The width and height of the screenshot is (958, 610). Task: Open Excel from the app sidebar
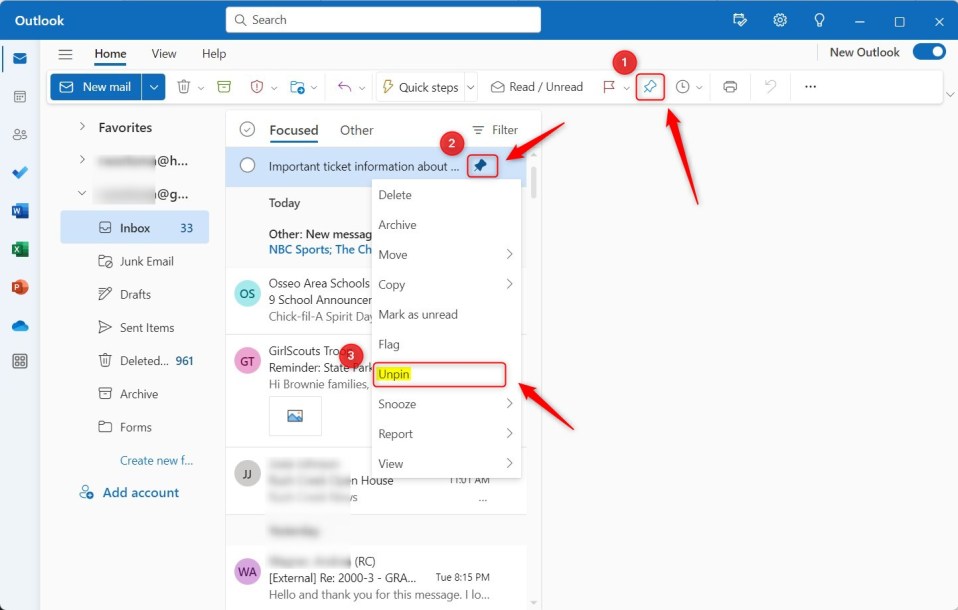pos(19,249)
